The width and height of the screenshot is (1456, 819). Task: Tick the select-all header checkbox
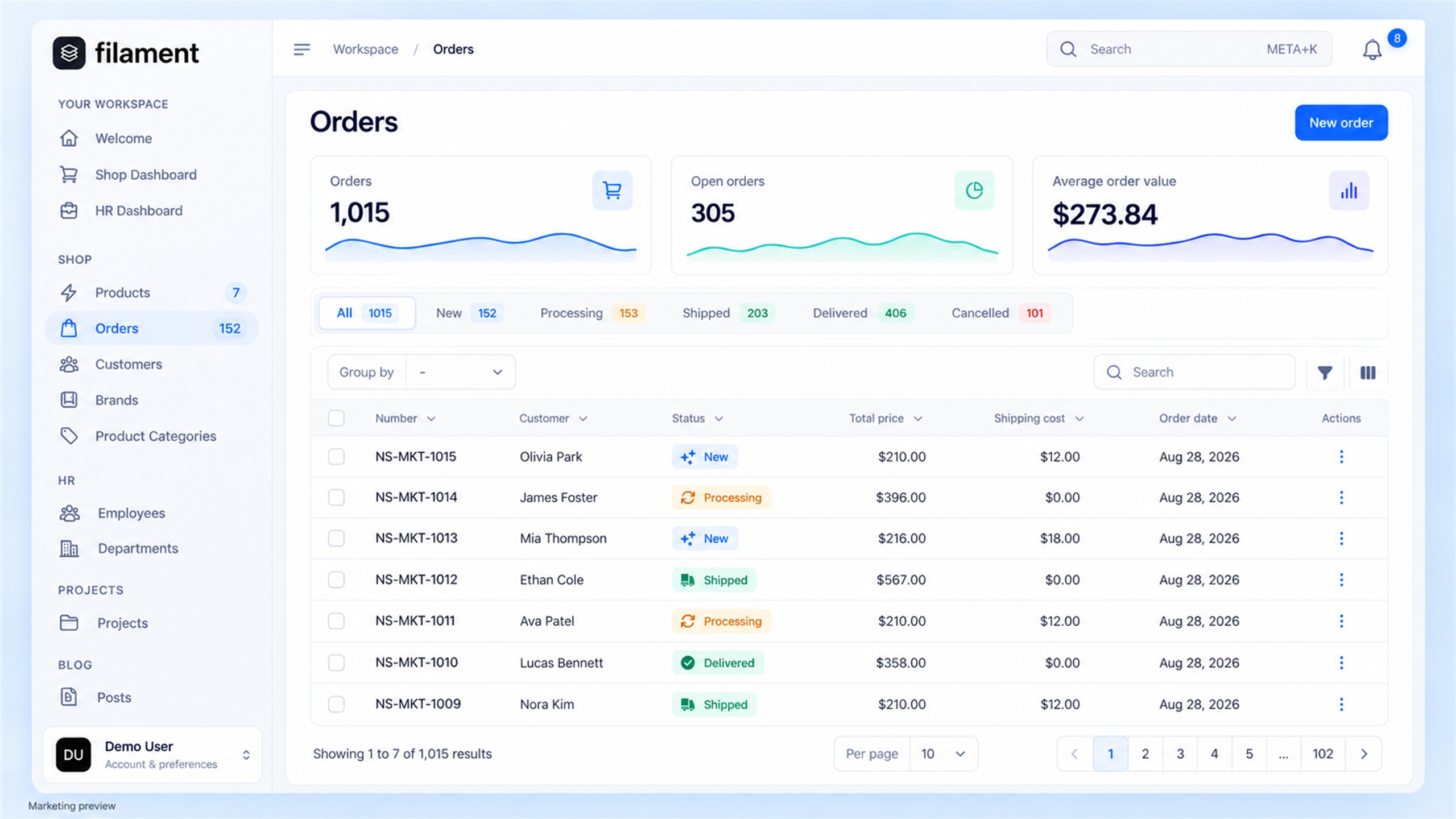point(336,418)
